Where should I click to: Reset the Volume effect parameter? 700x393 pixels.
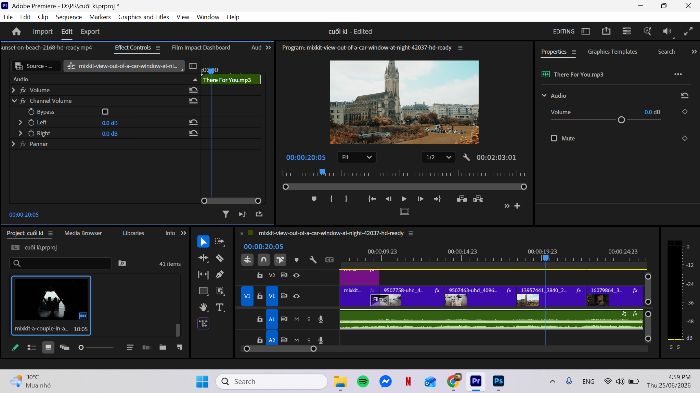coord(193,90)
